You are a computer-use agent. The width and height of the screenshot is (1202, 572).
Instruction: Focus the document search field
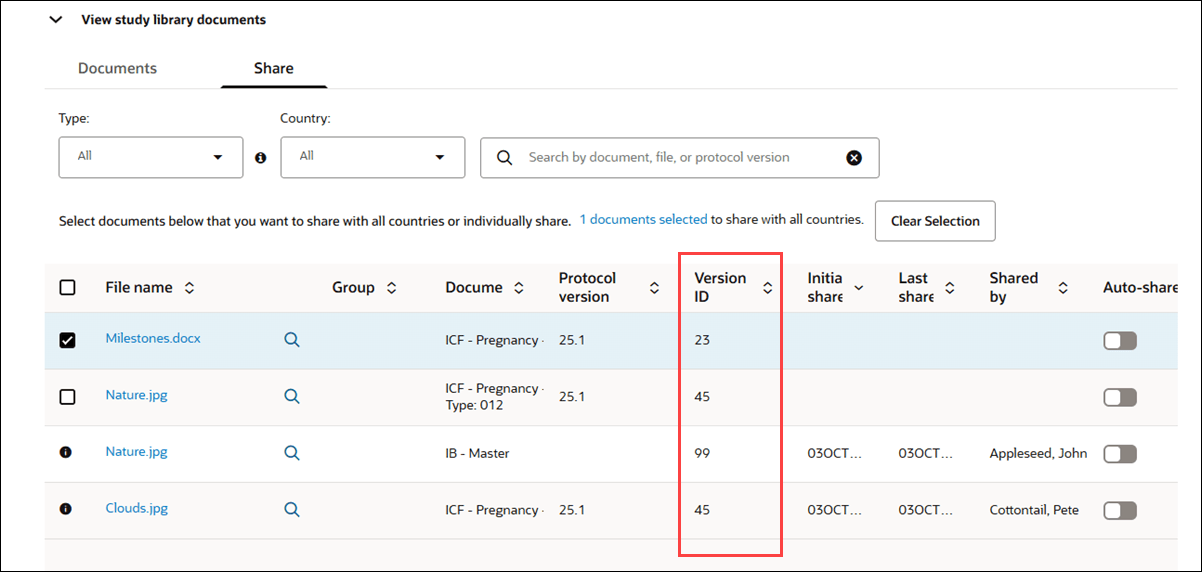[679, 158]
